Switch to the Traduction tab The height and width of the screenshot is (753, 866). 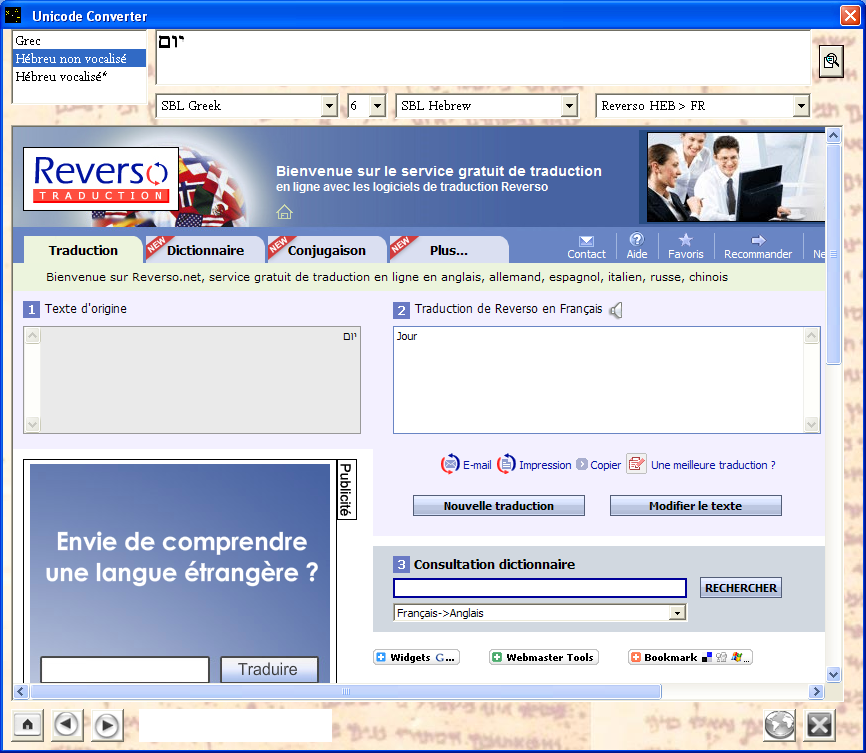83,250
